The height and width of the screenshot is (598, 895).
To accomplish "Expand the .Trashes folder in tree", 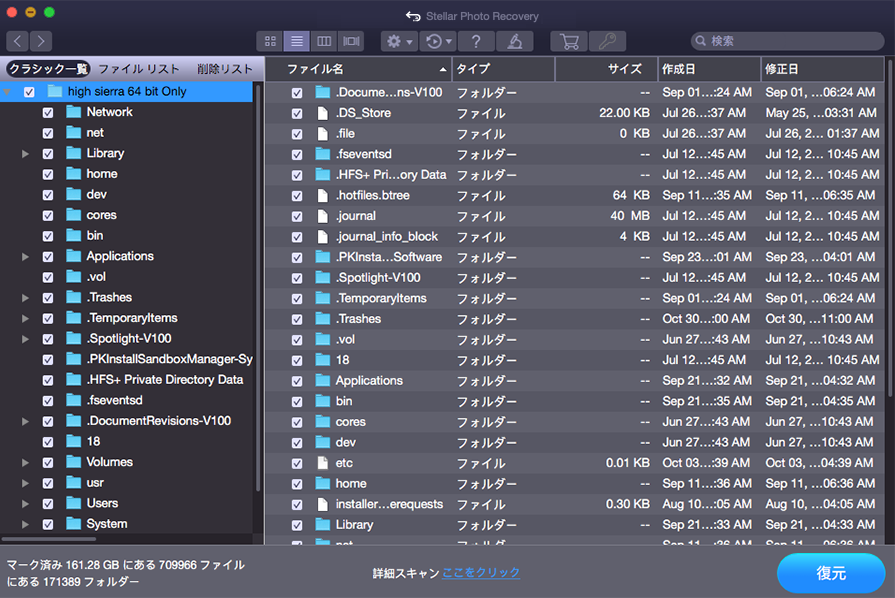I will coord(25,298).
